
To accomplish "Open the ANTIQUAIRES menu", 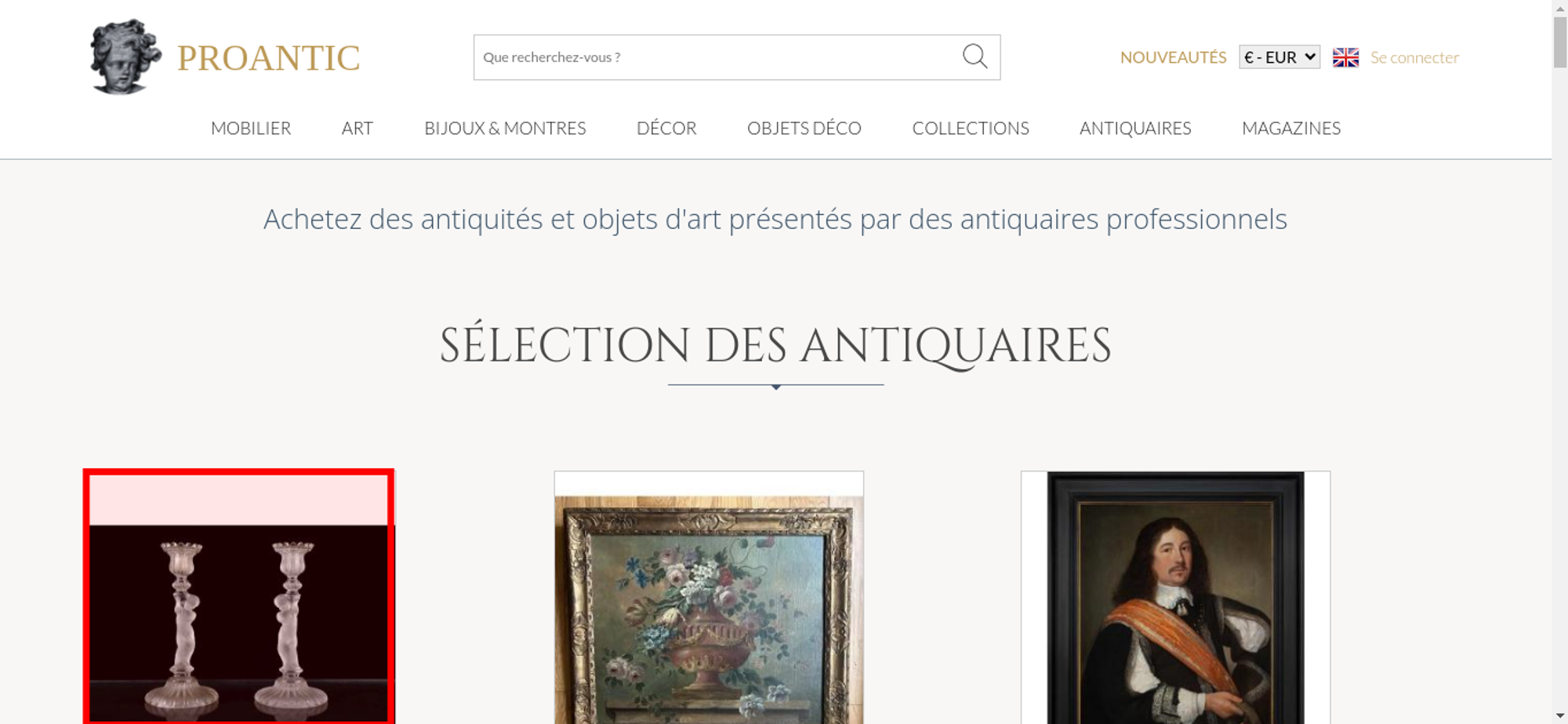I will pyautogui.click(x=1135, y=128).
